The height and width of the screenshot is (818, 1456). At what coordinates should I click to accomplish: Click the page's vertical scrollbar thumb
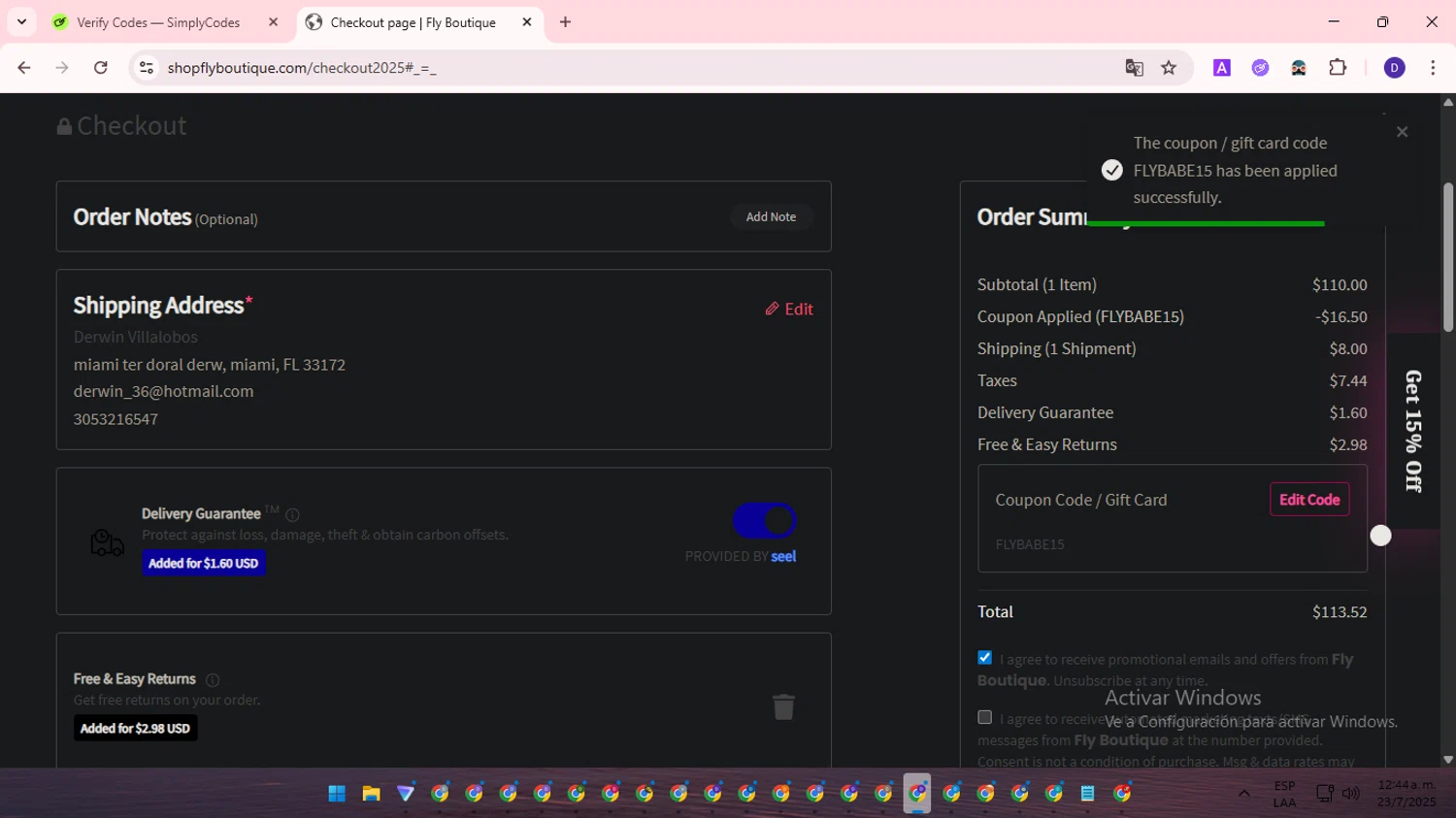[x=1448, y=257]
